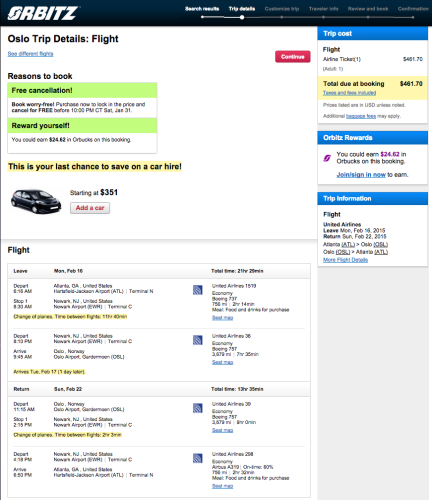Open Taxes and fees included link

click(x=349, y=93)
